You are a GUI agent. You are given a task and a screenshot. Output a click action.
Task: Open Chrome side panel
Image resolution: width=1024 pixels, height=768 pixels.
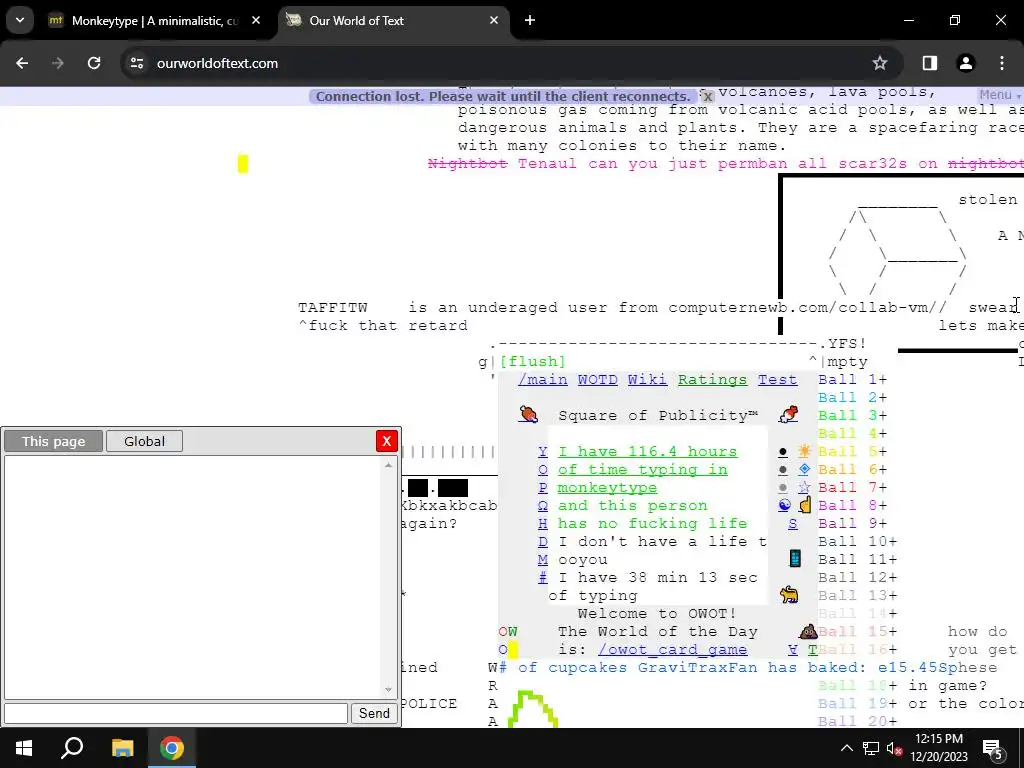[x=929, y=63]
